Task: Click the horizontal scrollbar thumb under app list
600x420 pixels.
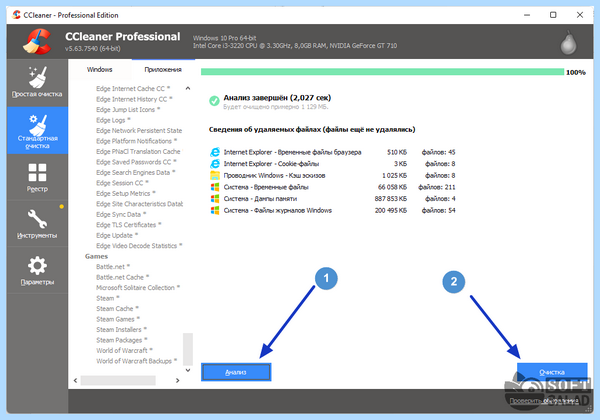Action: pos(118,380)
